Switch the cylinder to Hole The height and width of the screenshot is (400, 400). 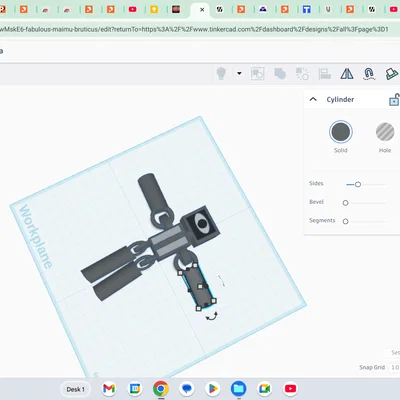[x=385, y=132]
